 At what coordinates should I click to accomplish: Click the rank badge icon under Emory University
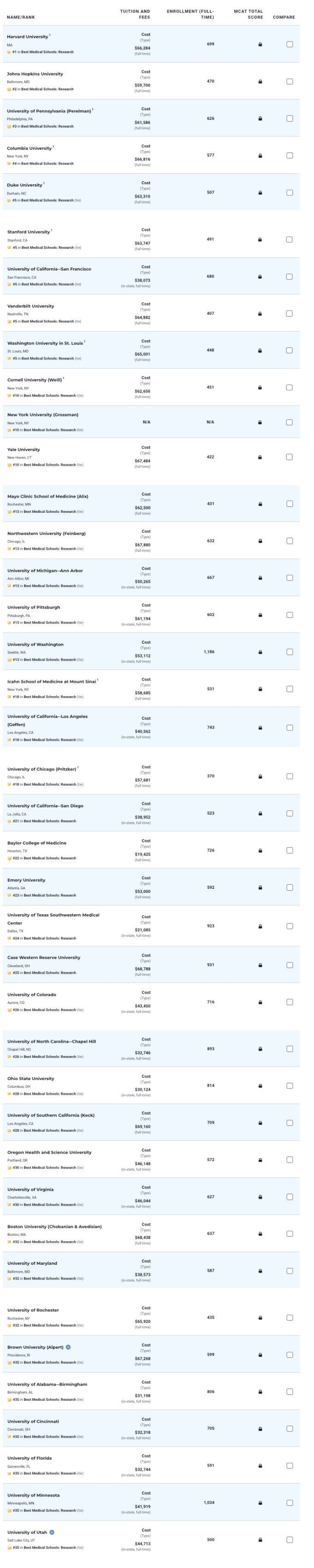(9, 895)
